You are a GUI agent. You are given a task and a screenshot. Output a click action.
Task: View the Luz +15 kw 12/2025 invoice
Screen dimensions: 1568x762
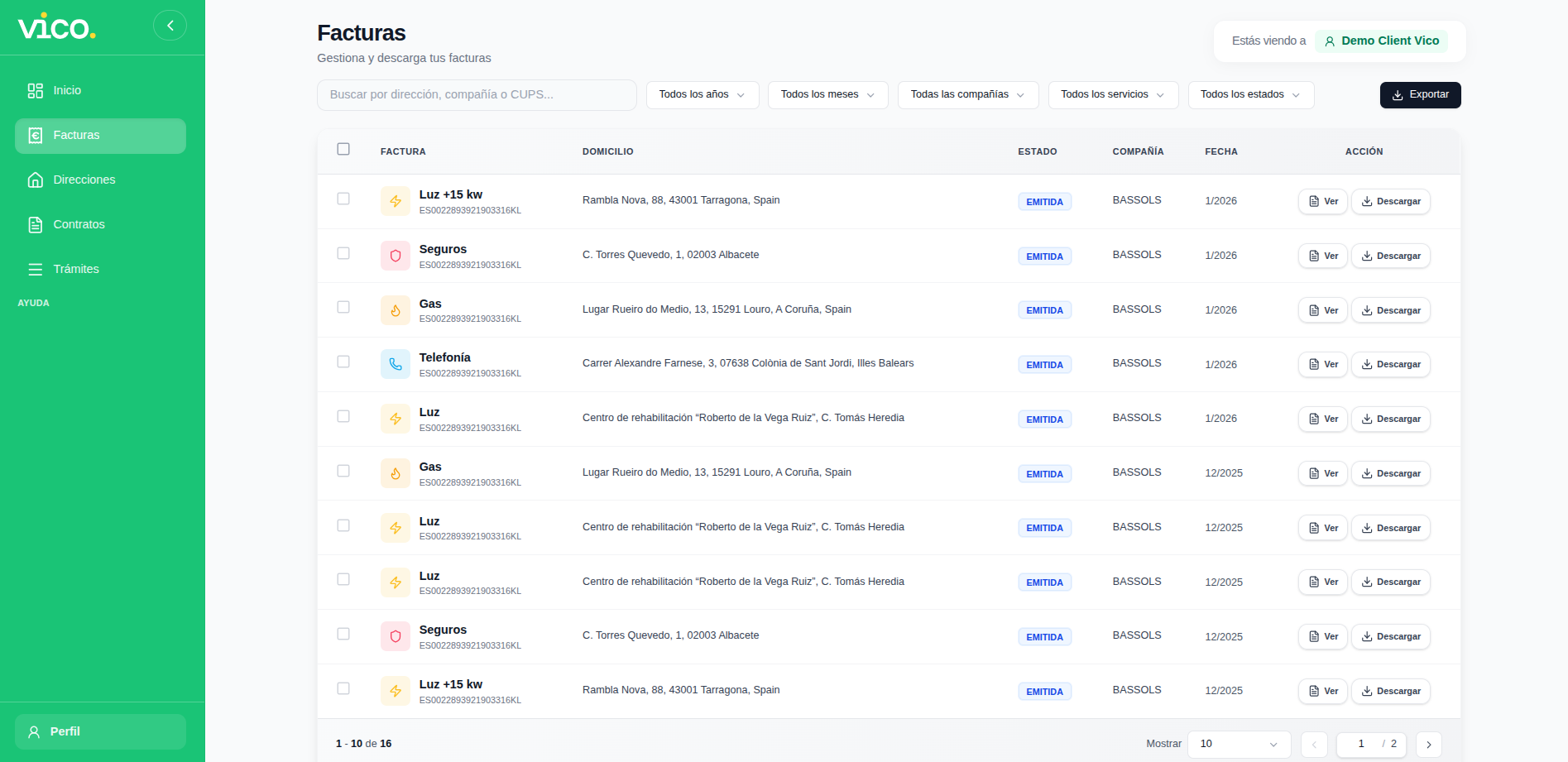click(1322, 691)
